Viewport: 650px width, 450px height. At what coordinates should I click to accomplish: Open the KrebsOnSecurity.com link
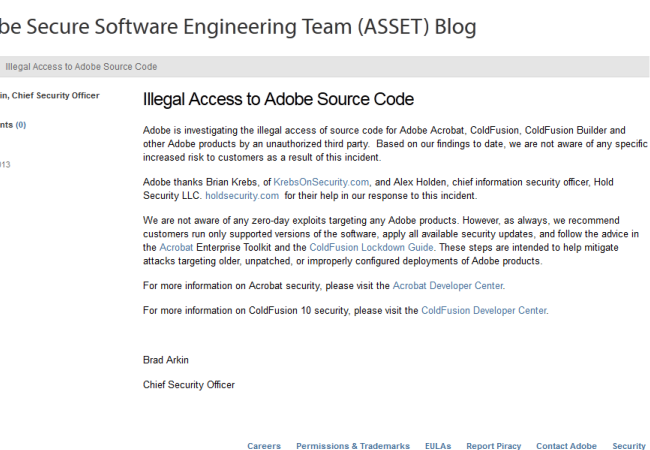pyautogui.click(x=321, y=182)
